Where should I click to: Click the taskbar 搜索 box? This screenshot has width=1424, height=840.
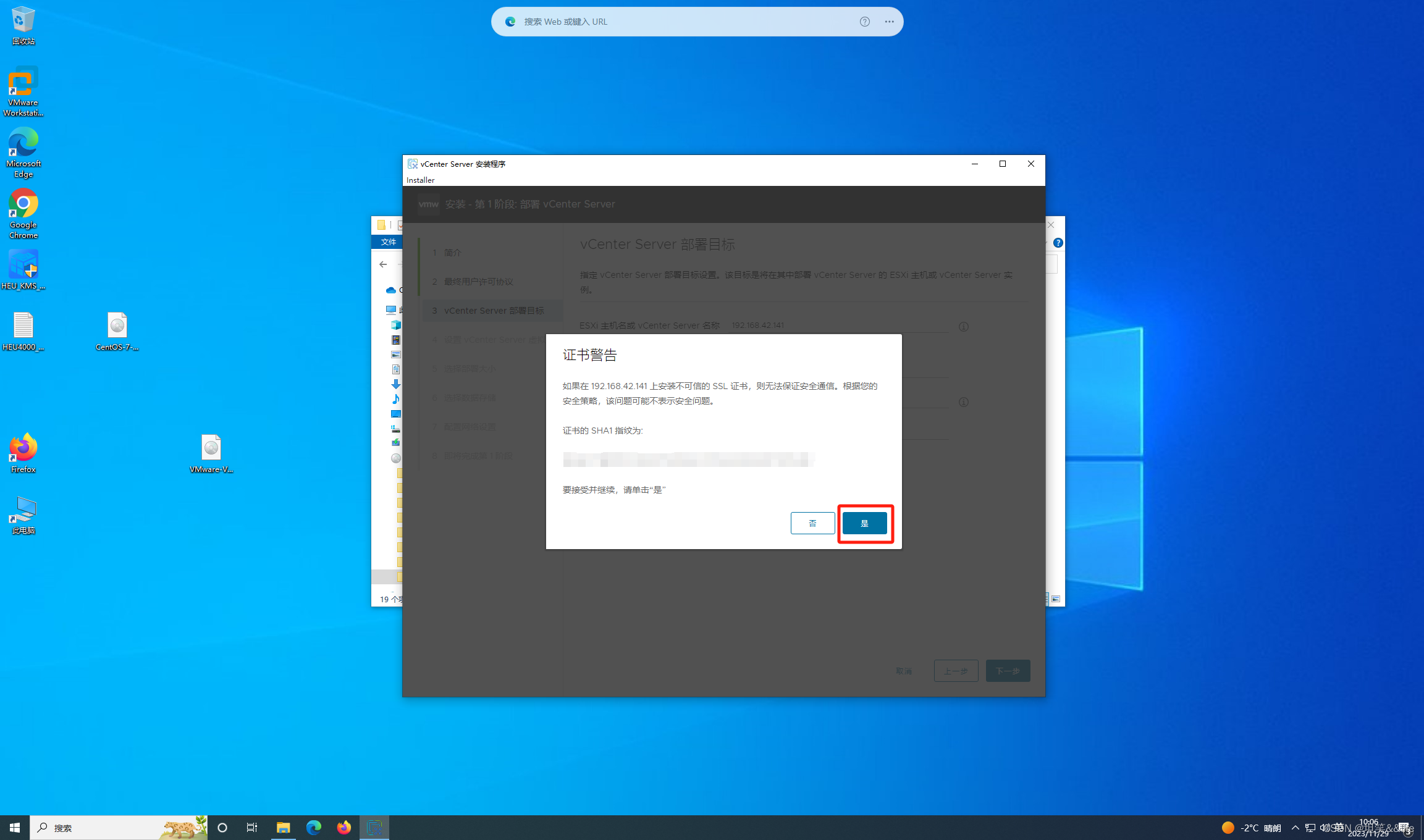(x=119, y=827)
